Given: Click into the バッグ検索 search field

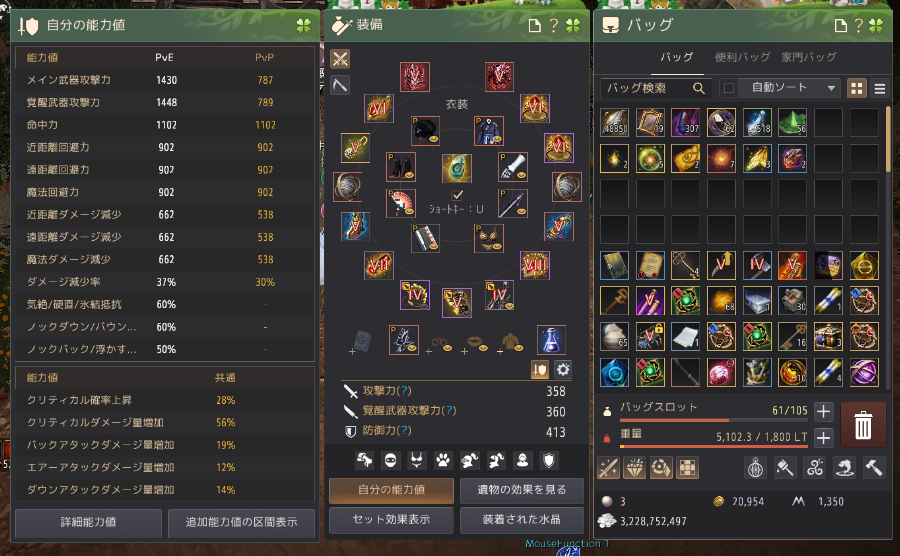Looking at the screenshot, I should point(647,88).
